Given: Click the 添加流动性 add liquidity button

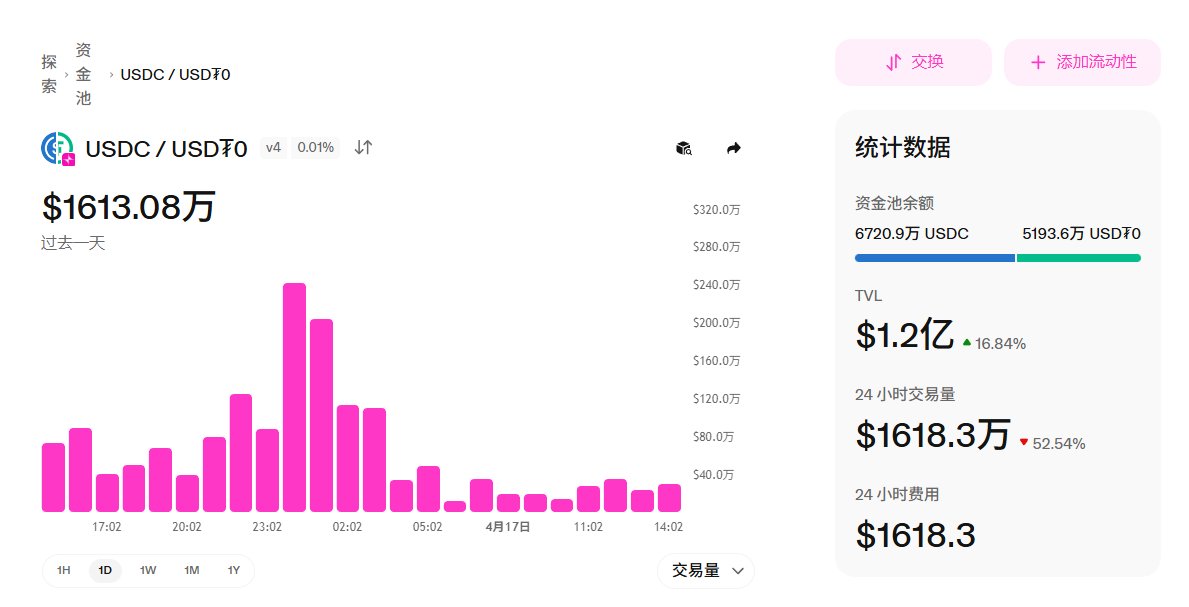Looking at the screenshot, I should pyautogui.click(x=1082, y=62).
